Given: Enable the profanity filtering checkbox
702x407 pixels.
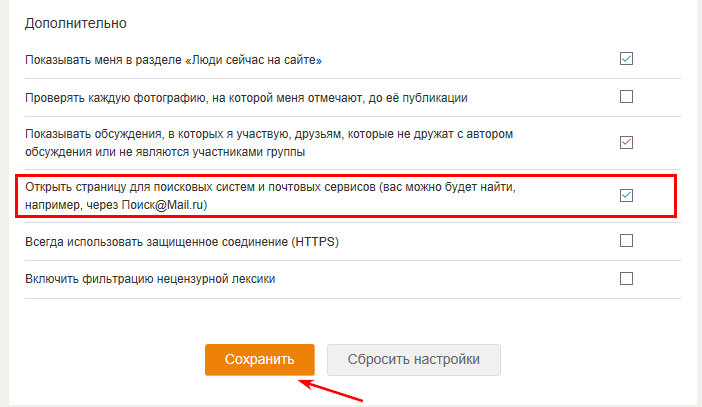Looking at the screenshot, I should pos(626,278).
